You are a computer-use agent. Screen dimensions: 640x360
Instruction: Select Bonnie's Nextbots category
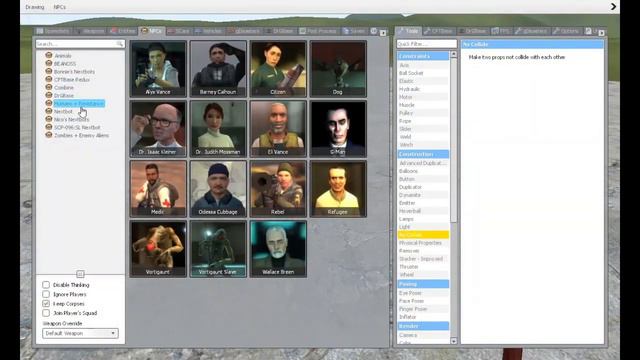click(74, 71)
